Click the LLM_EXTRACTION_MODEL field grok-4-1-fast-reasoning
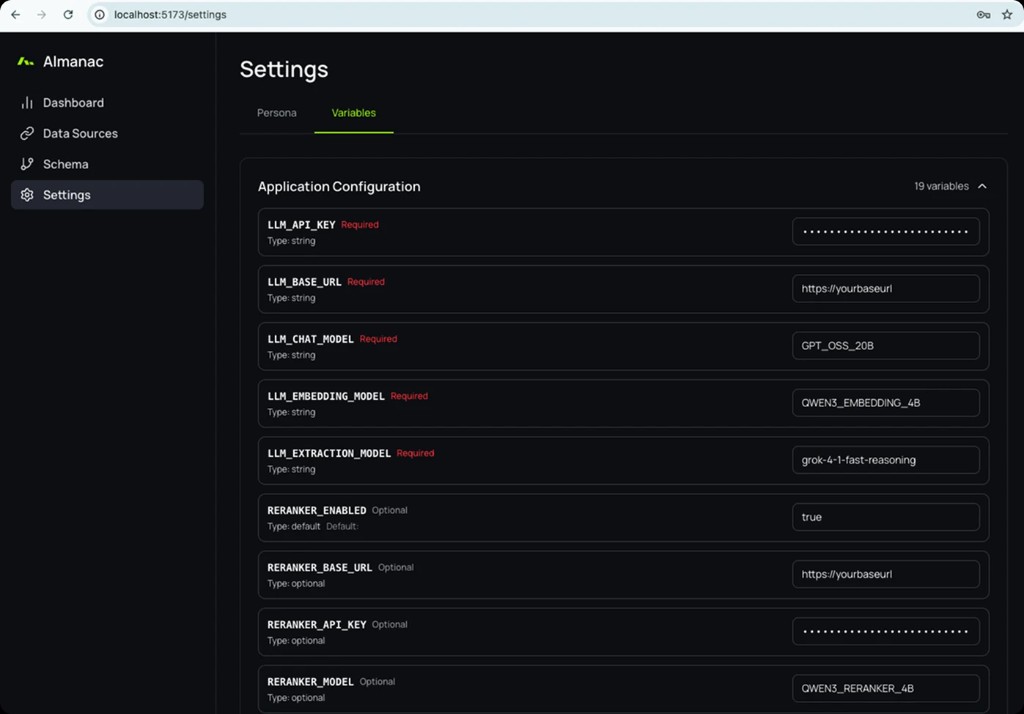 point(886,460)
